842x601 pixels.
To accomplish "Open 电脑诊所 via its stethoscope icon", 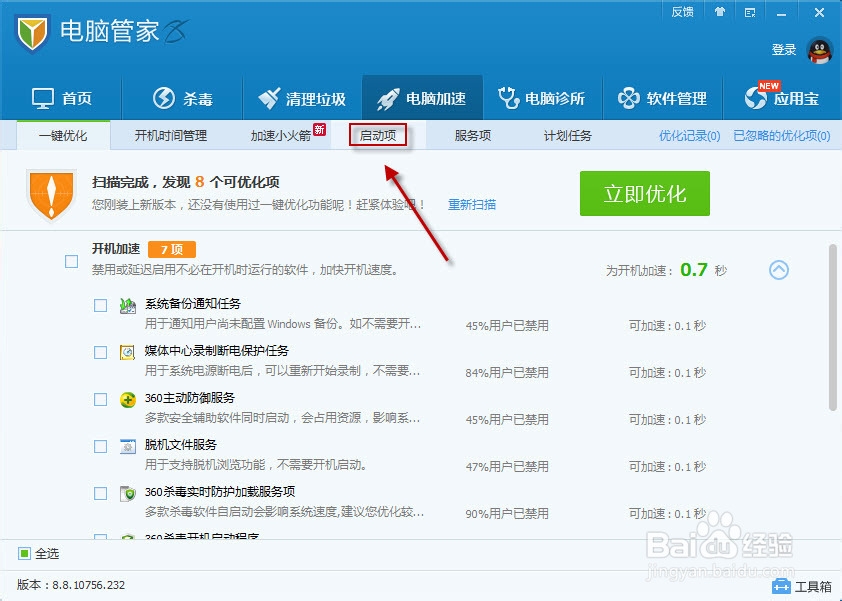I will point(508,97).
